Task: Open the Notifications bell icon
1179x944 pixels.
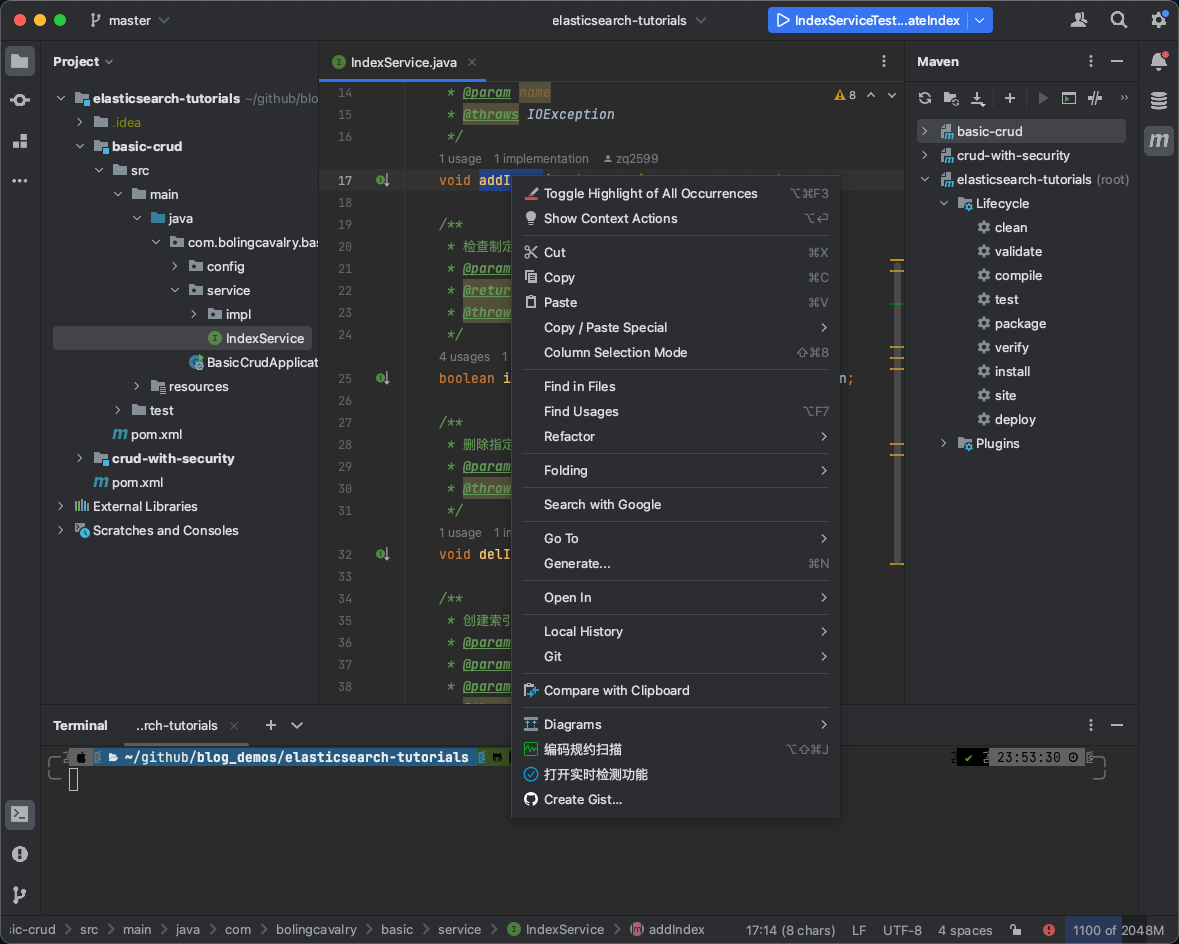Action: coord(1159,61)
